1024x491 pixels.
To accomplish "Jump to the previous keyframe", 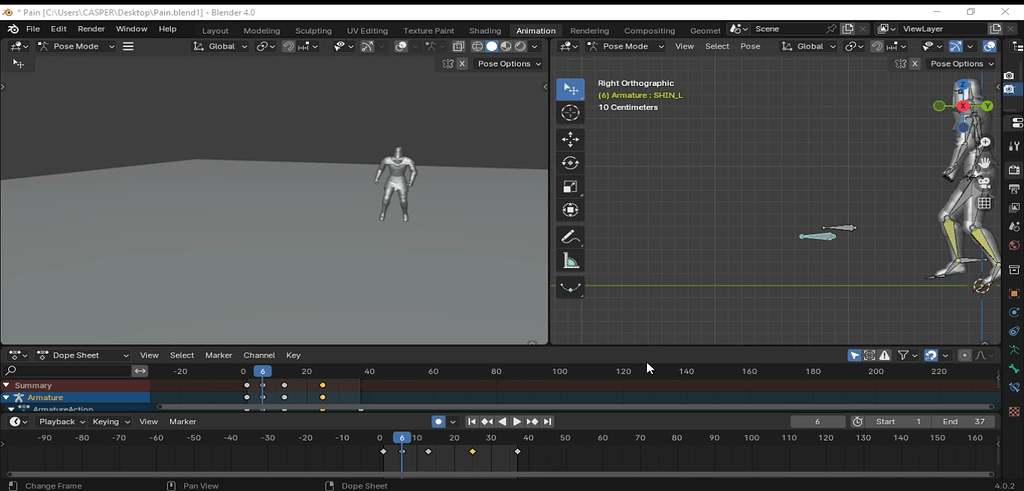I will [x=487, y=422].
